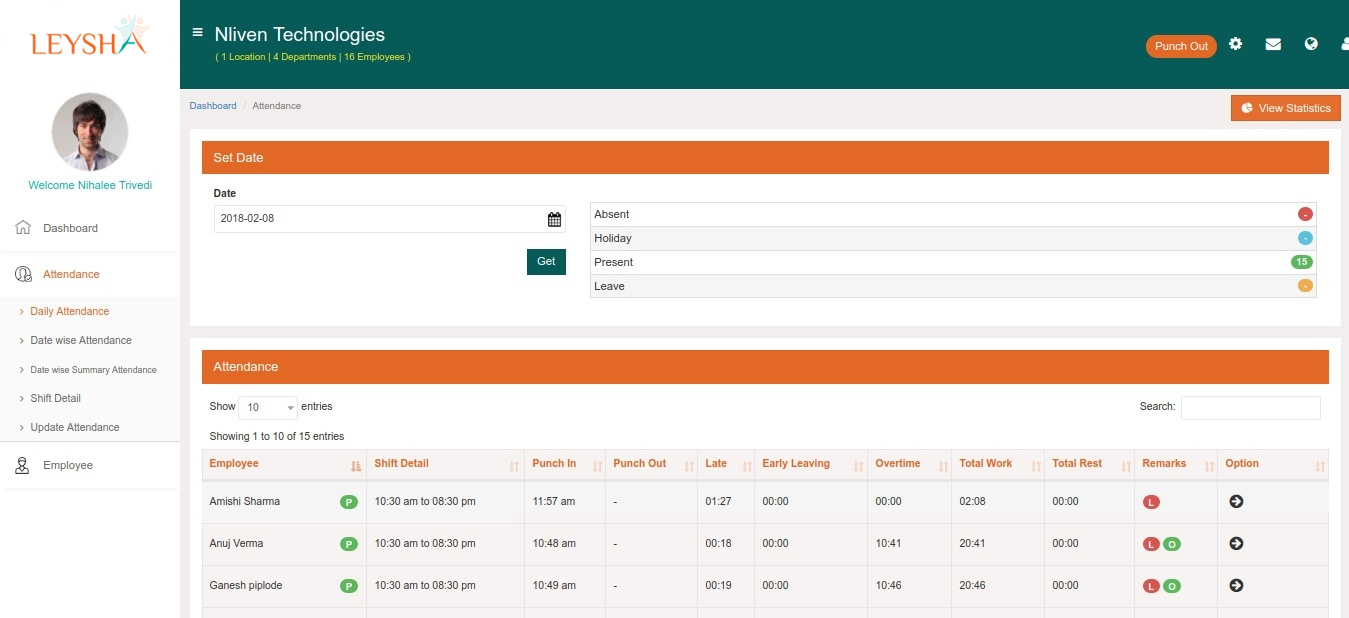
Task: Click the Attendance clock icon in sidebar
Action: (x=23, y=274)
